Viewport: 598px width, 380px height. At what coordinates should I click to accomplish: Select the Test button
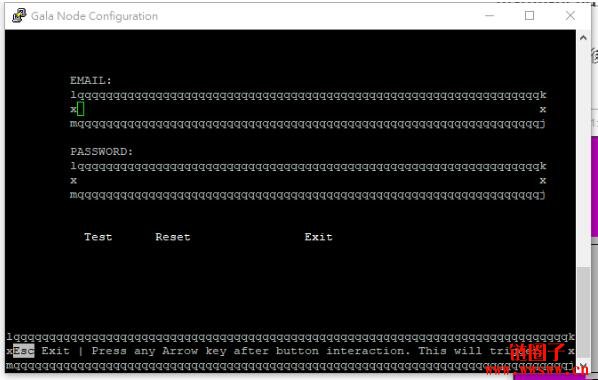click(98, 237)
